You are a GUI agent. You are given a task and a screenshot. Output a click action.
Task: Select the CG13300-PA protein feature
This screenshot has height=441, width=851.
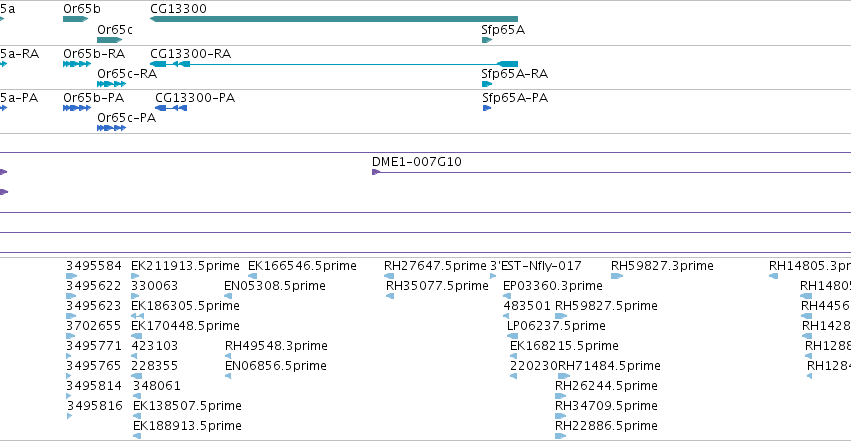pos(171,108)
